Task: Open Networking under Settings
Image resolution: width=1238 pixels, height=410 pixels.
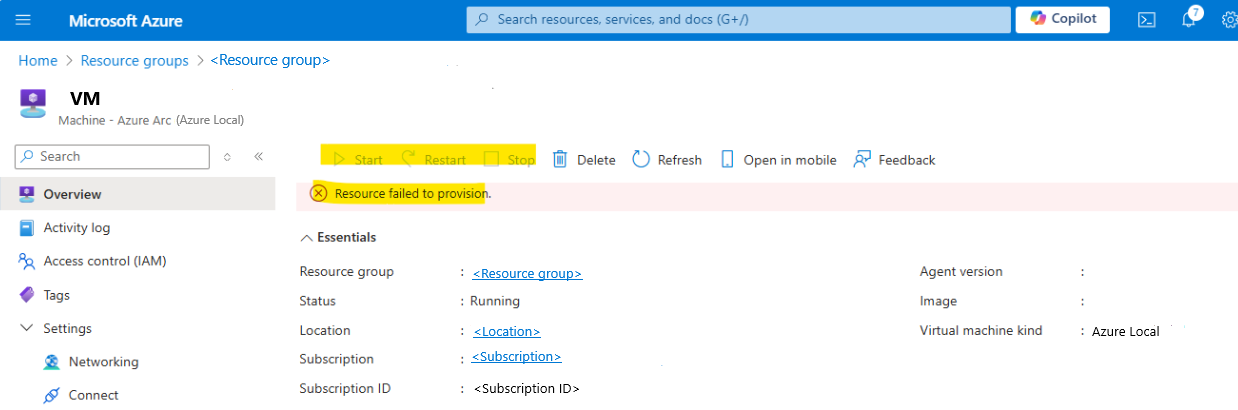Action: [103, 362]
